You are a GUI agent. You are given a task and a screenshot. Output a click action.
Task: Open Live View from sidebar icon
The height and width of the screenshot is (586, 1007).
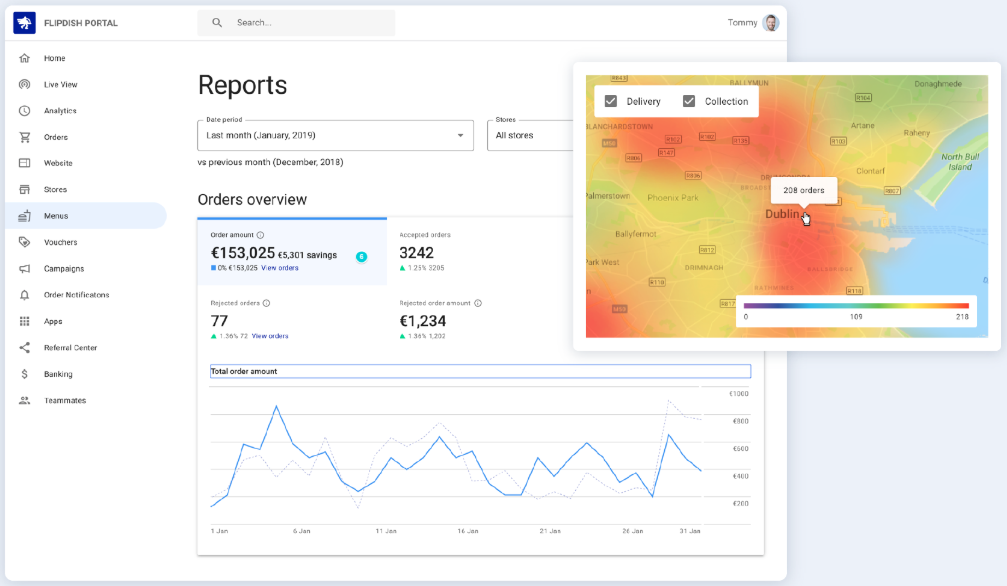point(24,84)
